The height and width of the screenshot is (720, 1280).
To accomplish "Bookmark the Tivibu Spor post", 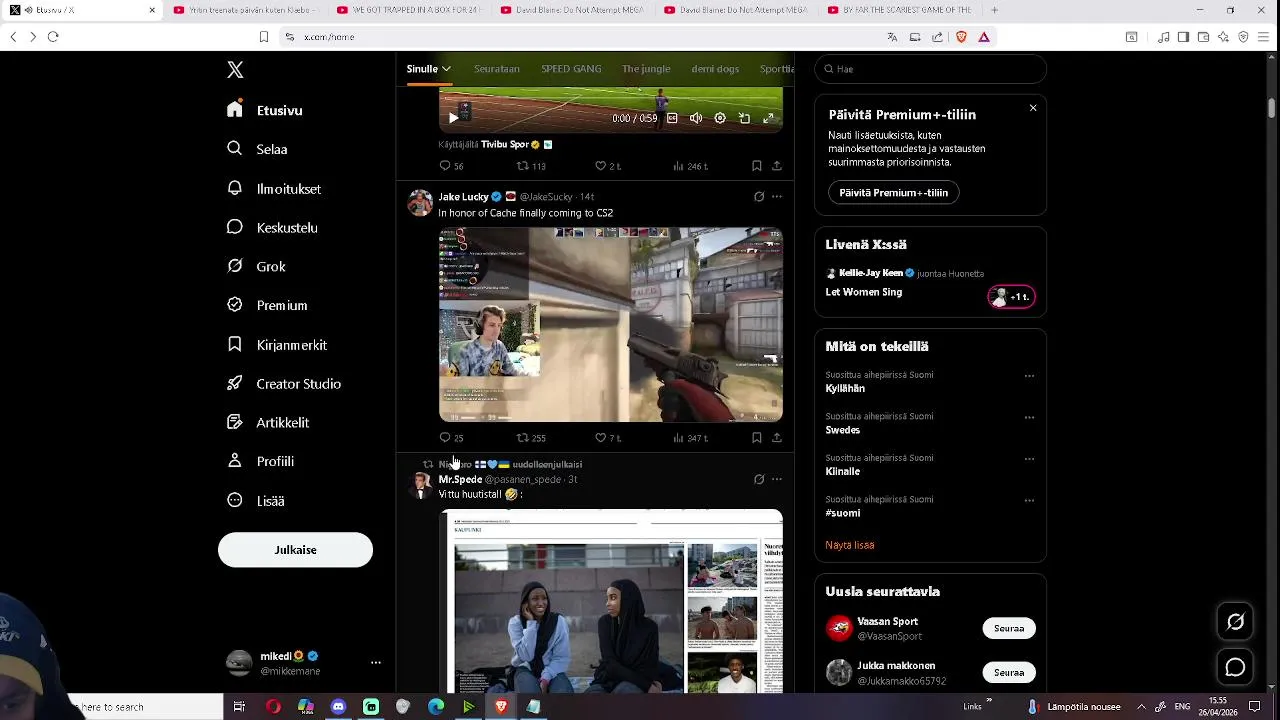I will [757, 166].
